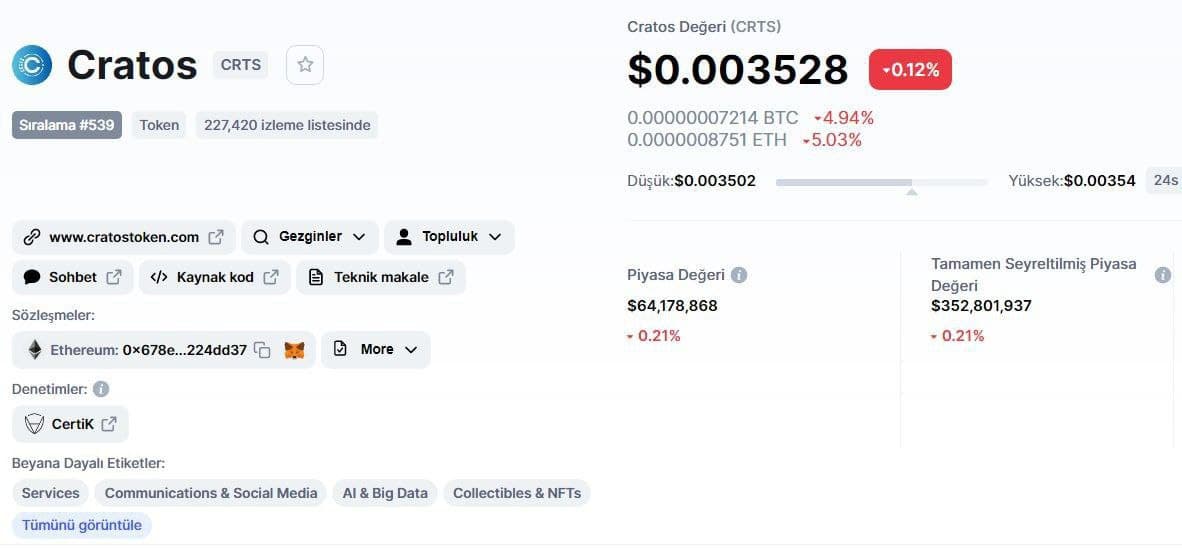Add Cratos to watchlist with the star icon
The width and height of the screenshot is (1182, 548).
(305, 65)
